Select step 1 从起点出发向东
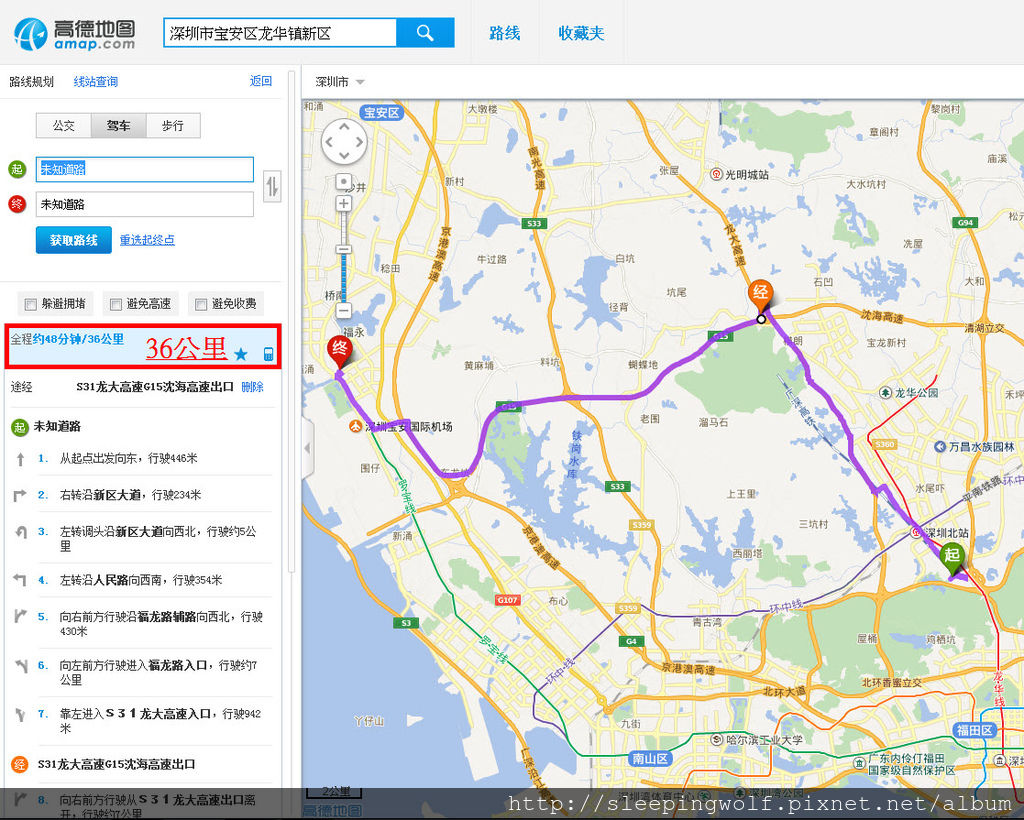 [x=142, y=458]
